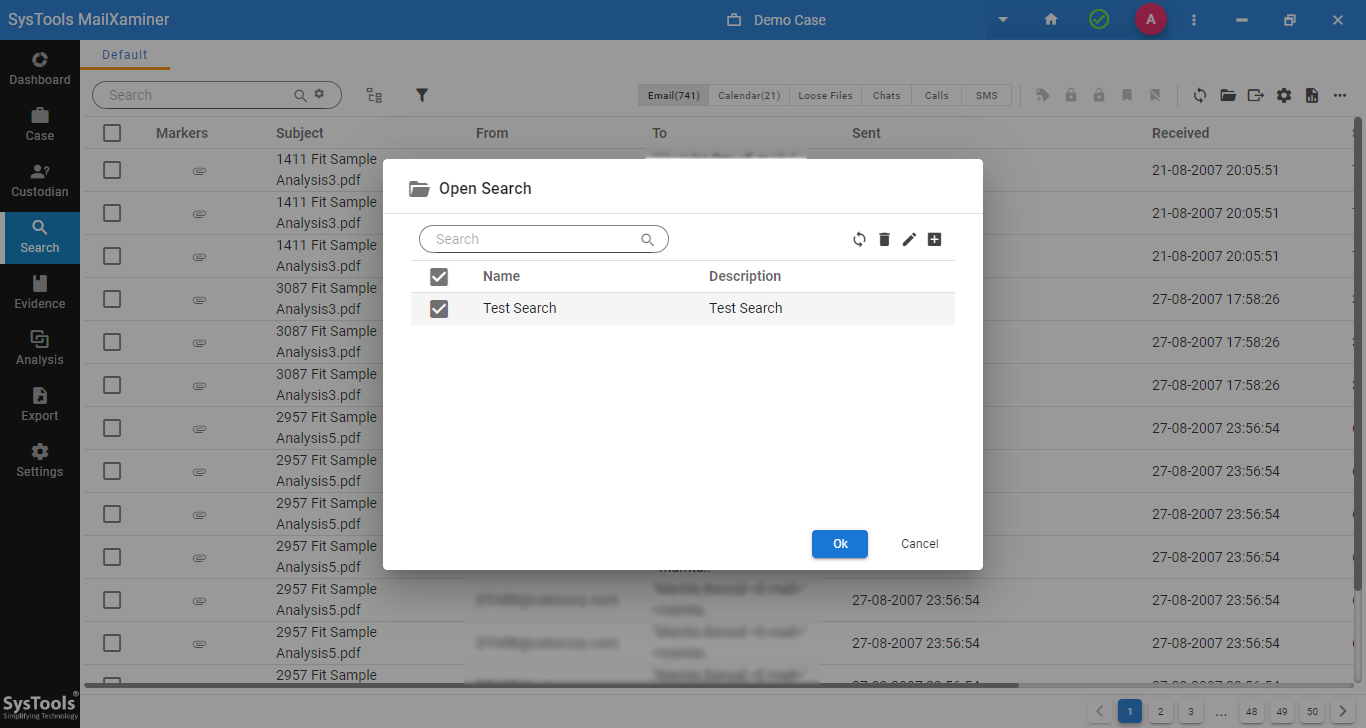Click the green checkmark status icon

1099,20
